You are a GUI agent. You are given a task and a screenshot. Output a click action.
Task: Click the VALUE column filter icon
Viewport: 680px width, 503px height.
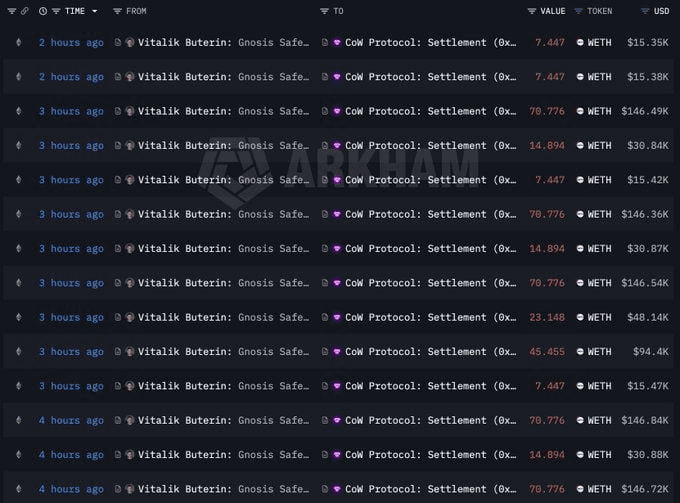pos(532,11)
